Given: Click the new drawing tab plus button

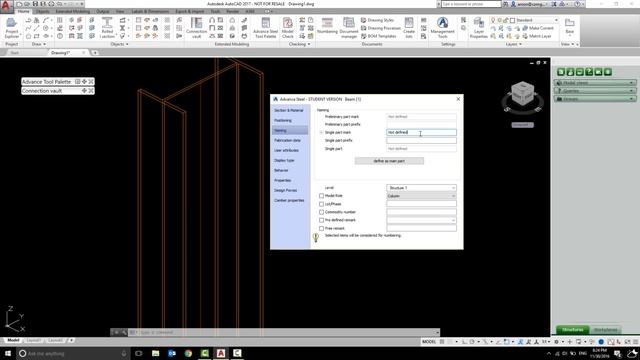Looking at the screenshot, I should coord(95,53).
